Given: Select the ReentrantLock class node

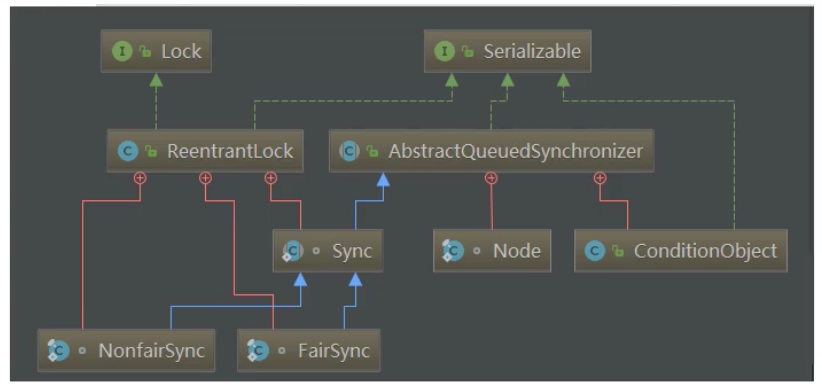Looking at the screenshot, I should pyautogui.click(x=205, y=151).
